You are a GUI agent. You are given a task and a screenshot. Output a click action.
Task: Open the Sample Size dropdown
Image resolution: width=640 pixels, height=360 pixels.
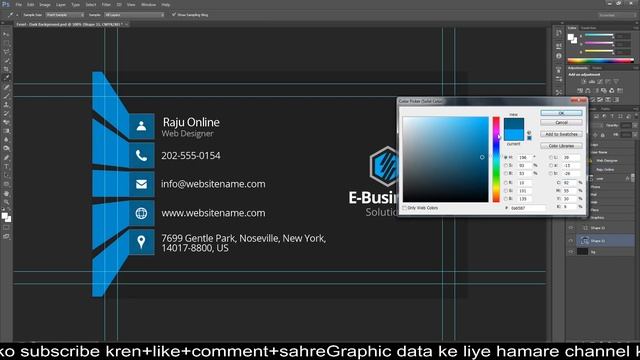point(65,15)
